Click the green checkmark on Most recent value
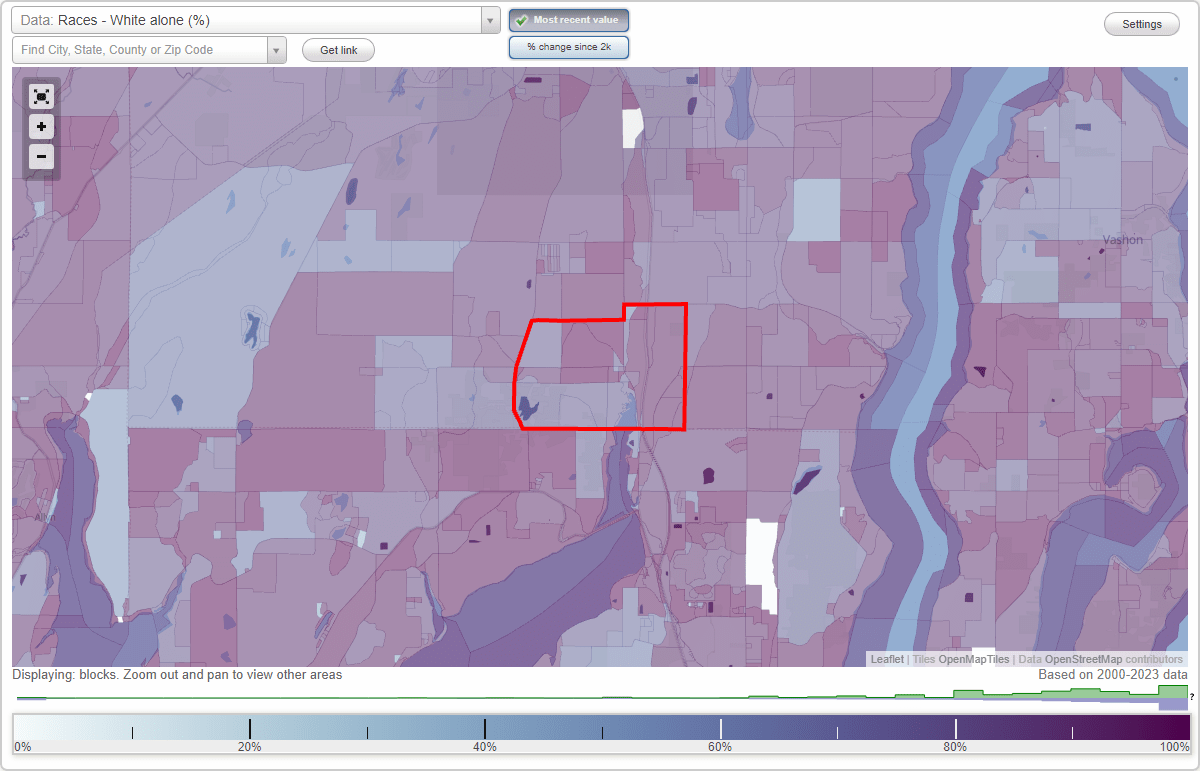Viewport: 1200px width, 771px height. point(522,19)
